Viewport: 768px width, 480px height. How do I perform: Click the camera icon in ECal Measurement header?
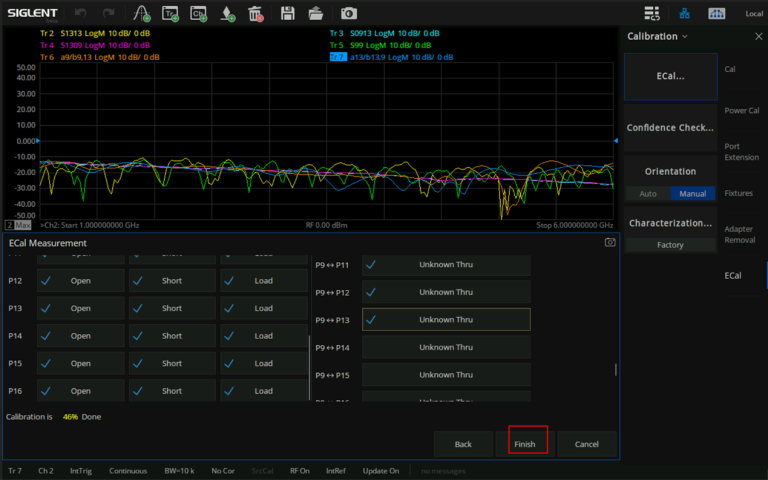point(610,243)
